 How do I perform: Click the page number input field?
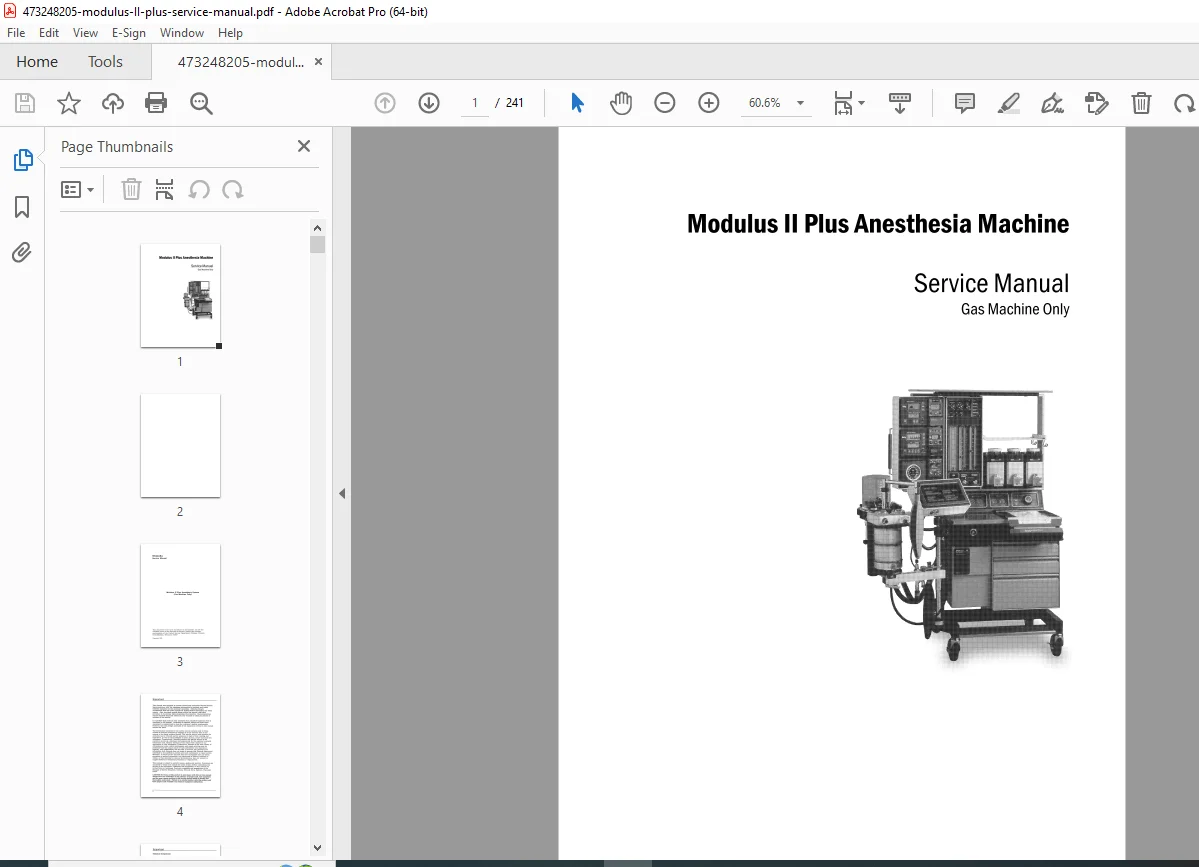475,102
